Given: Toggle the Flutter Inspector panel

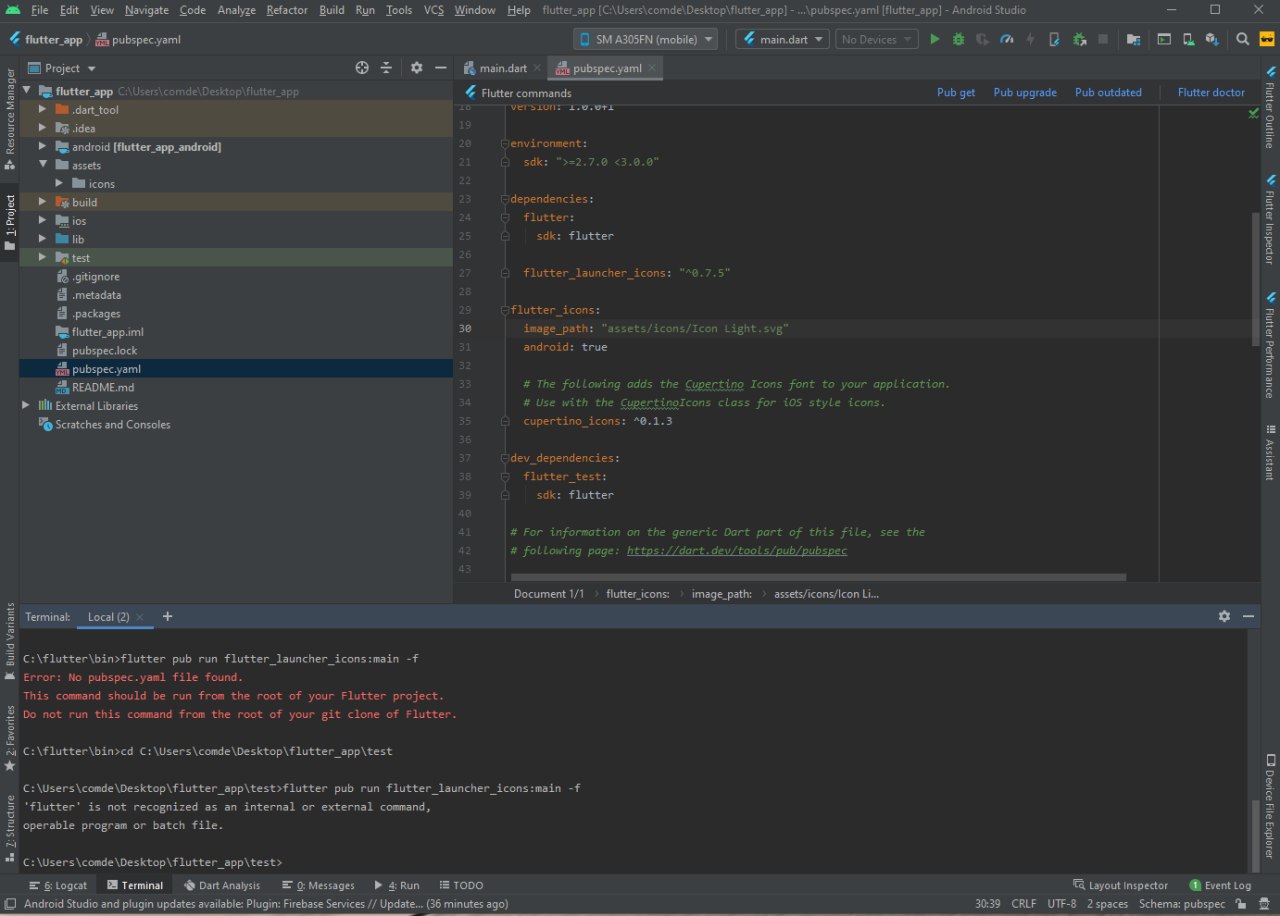Looking at the screenshot, I should click(x=1270, y=220).
